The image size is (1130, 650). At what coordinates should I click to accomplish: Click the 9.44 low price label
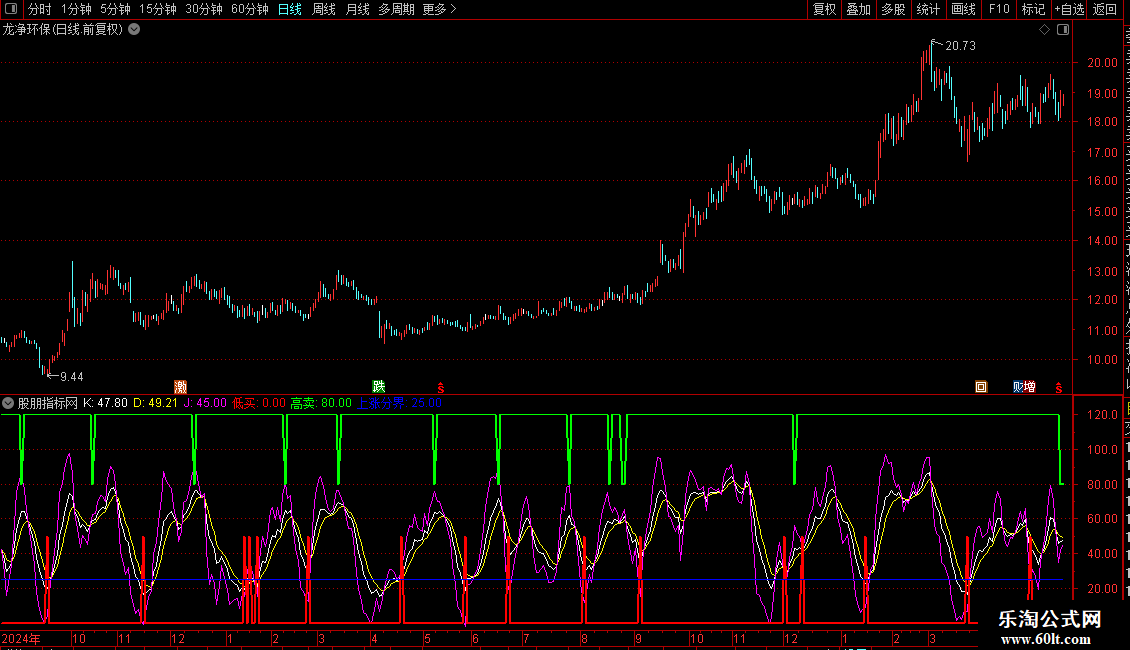click(71, 377)
